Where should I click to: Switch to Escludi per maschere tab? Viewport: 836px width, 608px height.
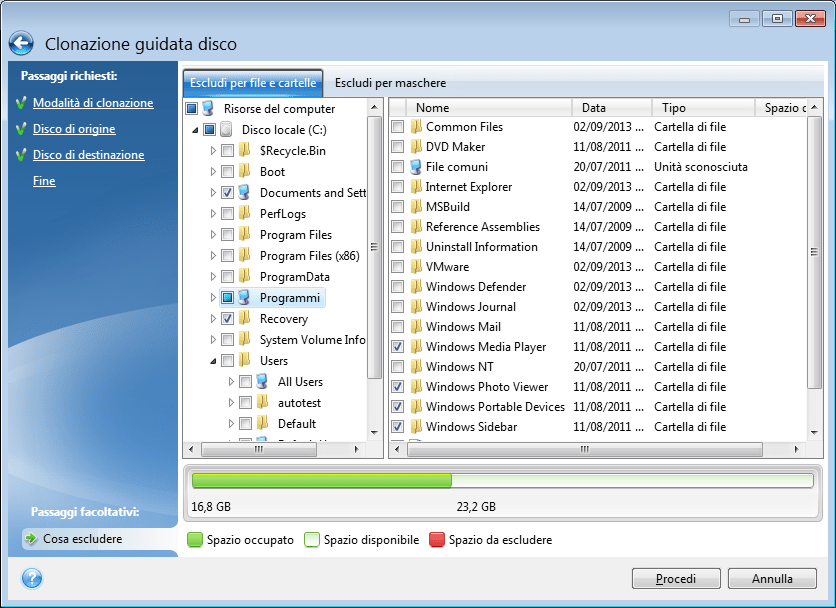tap(390, 83)
